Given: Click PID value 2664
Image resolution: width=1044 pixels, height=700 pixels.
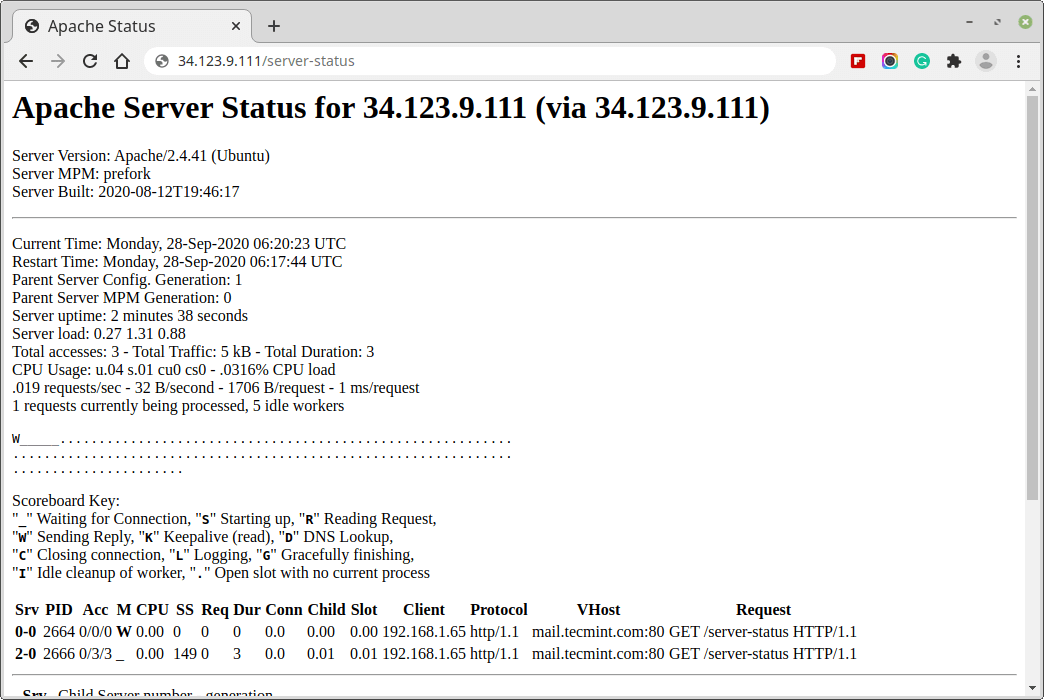Looking at the screenshot, I should 59,632.
